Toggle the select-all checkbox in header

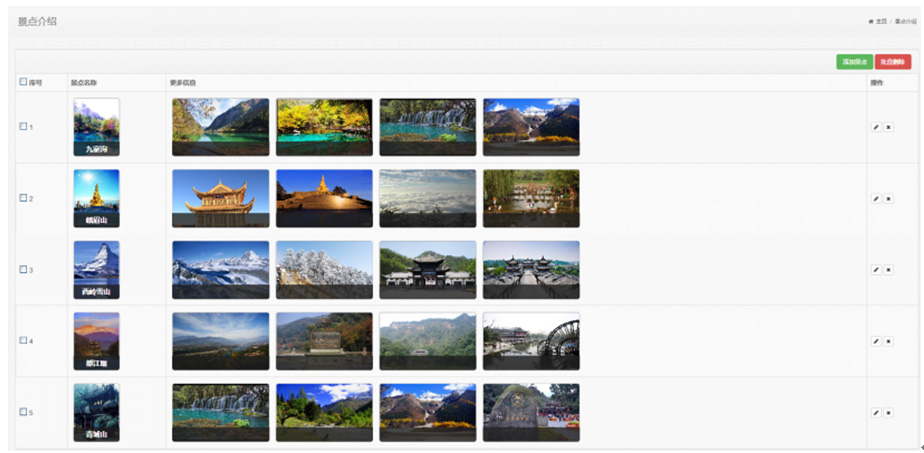(23, 82)
